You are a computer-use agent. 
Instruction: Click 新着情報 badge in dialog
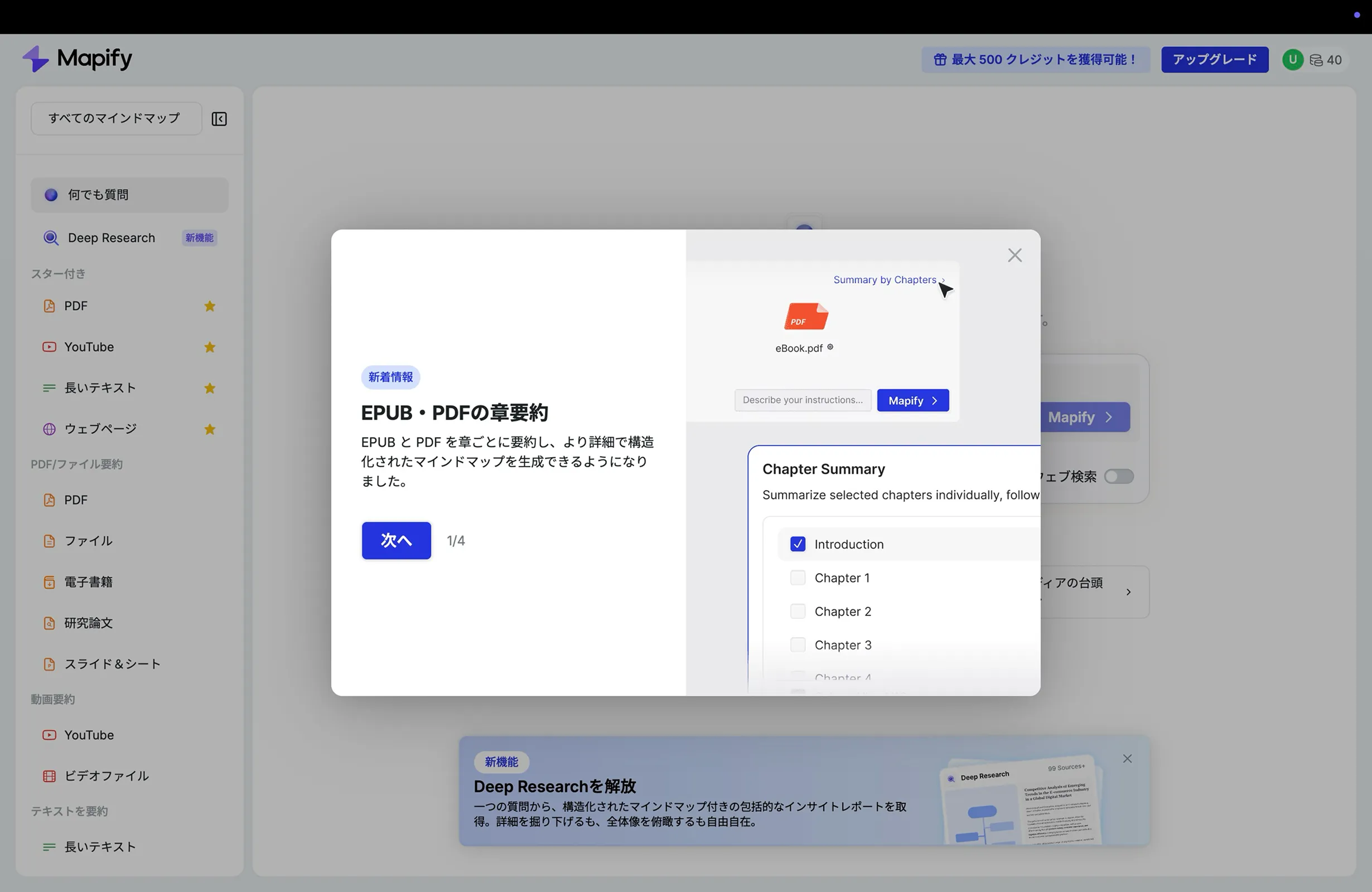coord(391,377)
